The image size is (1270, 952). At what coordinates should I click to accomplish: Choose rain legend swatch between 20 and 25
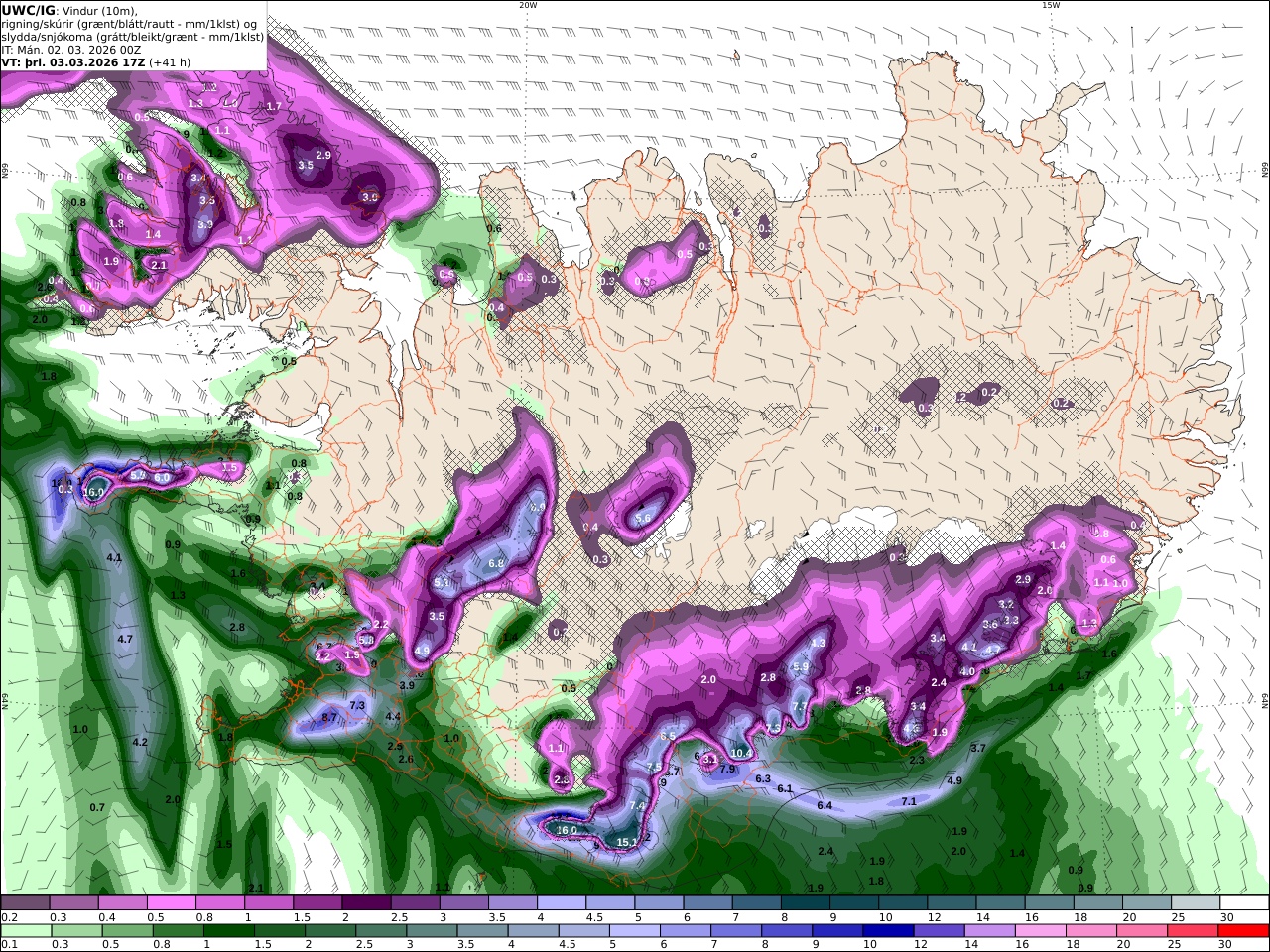(x=1140, y=930)
